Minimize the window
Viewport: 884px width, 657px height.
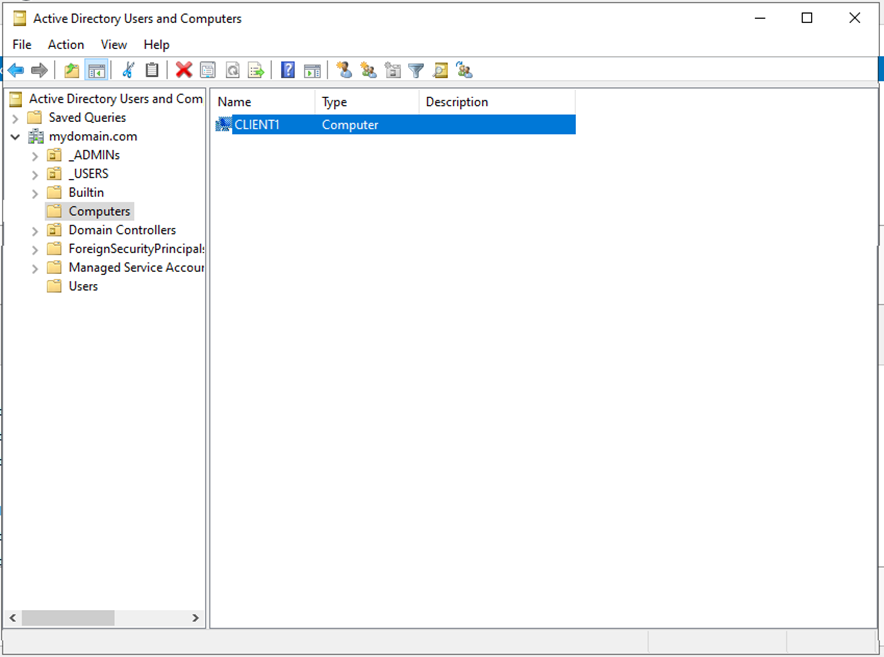click(760, 18)
